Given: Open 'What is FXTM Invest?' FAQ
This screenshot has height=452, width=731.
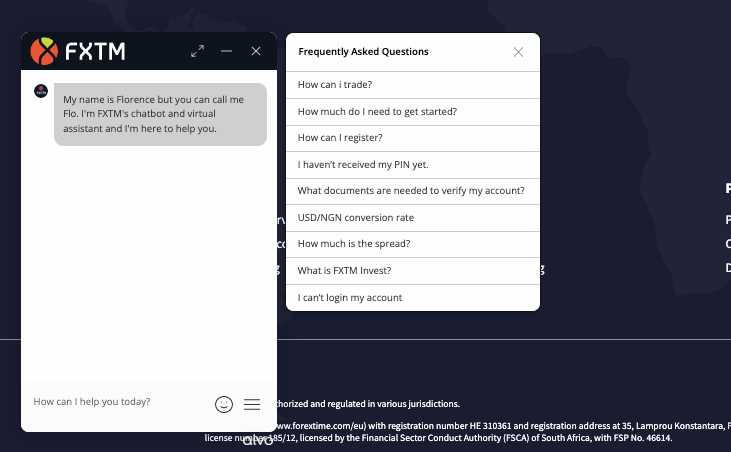Looking at the screenshot, I should coord(413,271).
